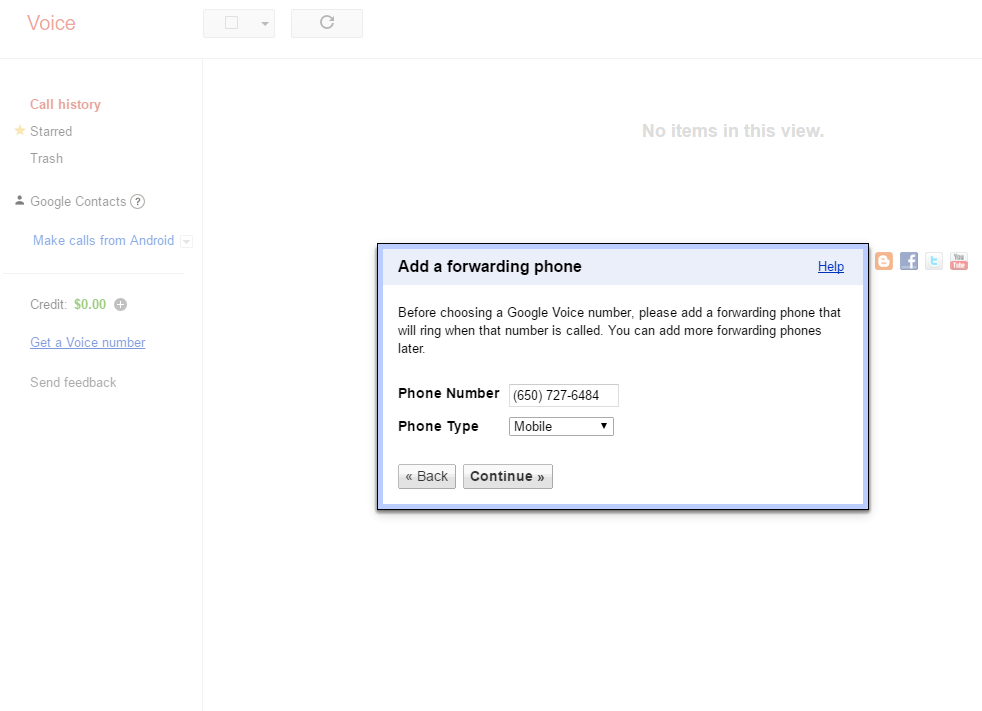The width and height of the screenshot is (982, 711).
Task: Click the Back button
Action: pos(427,477)
